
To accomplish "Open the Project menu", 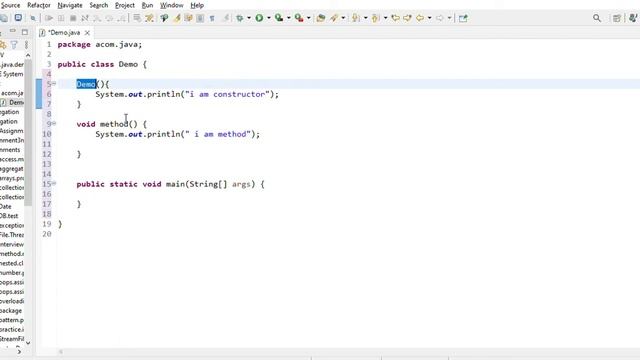I will (124, 5).
